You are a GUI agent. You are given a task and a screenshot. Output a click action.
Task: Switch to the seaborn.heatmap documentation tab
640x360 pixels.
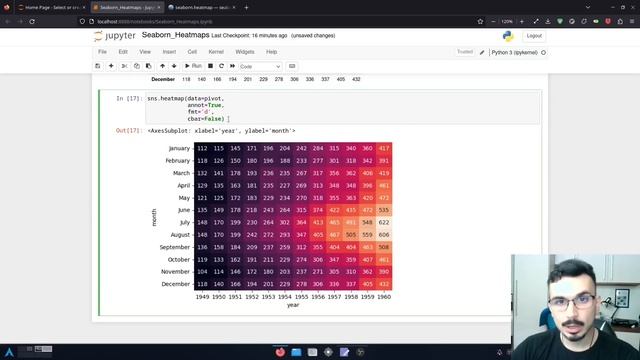(202, 7)
